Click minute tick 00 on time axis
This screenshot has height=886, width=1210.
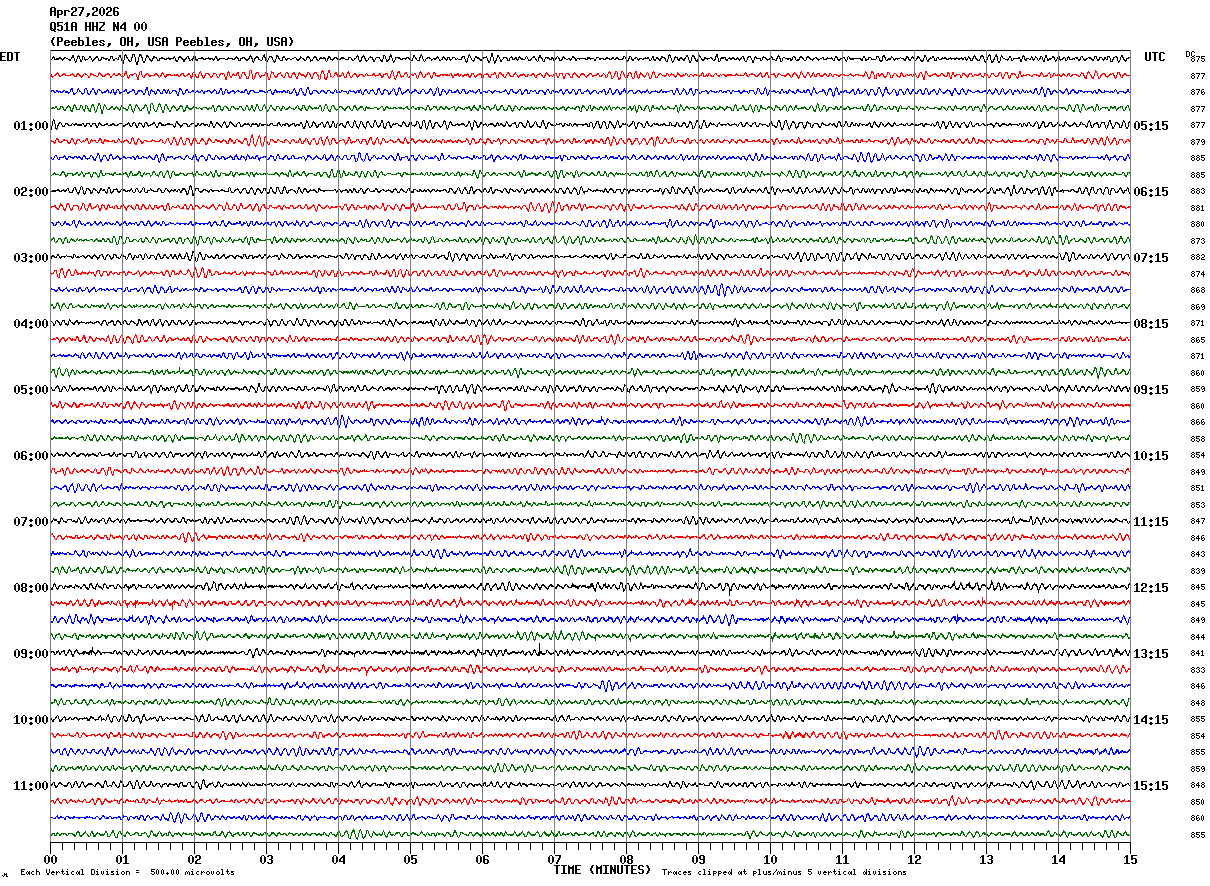[50, 859]
